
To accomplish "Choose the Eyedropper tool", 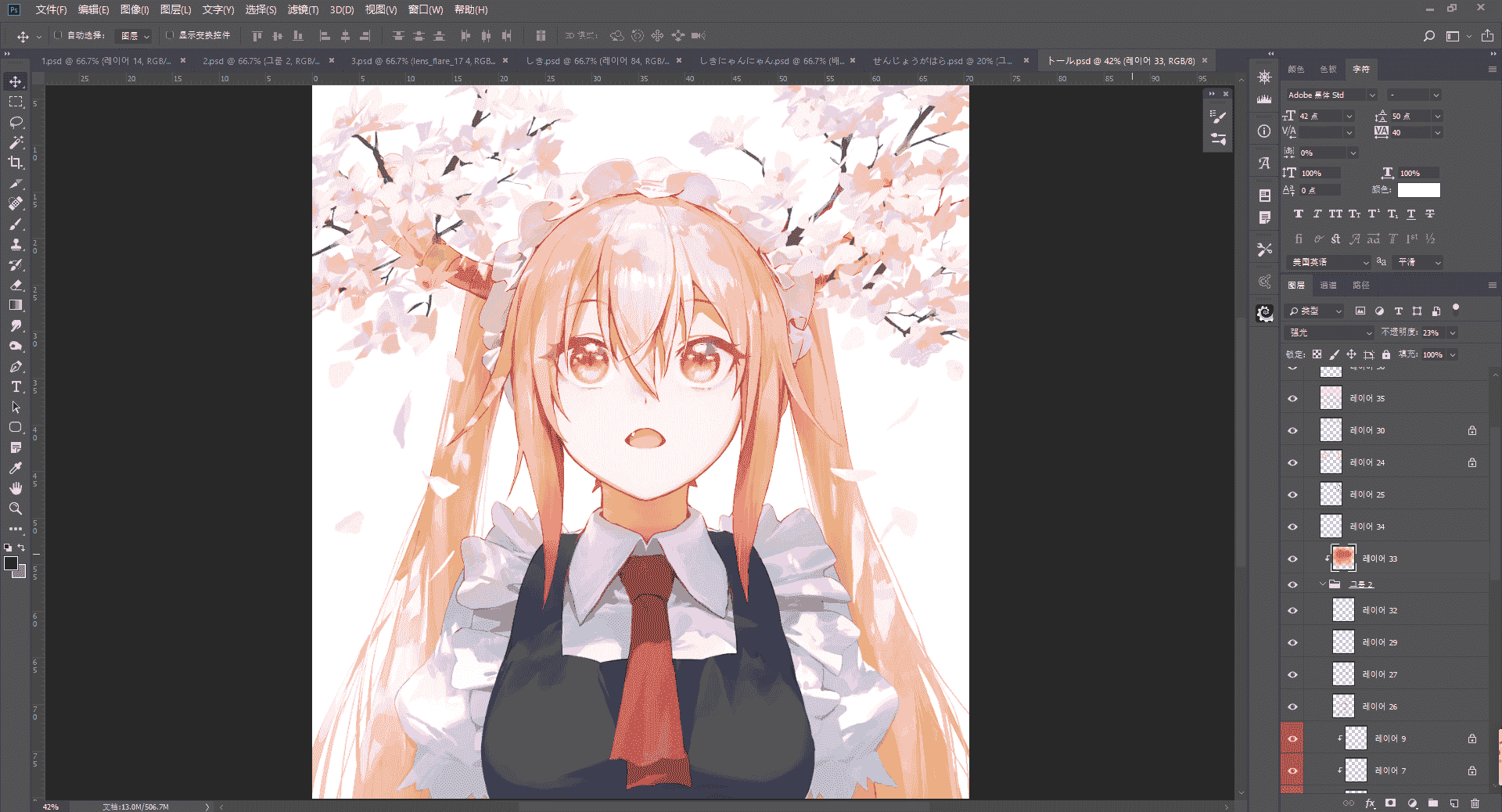I will tap(16, 468).
